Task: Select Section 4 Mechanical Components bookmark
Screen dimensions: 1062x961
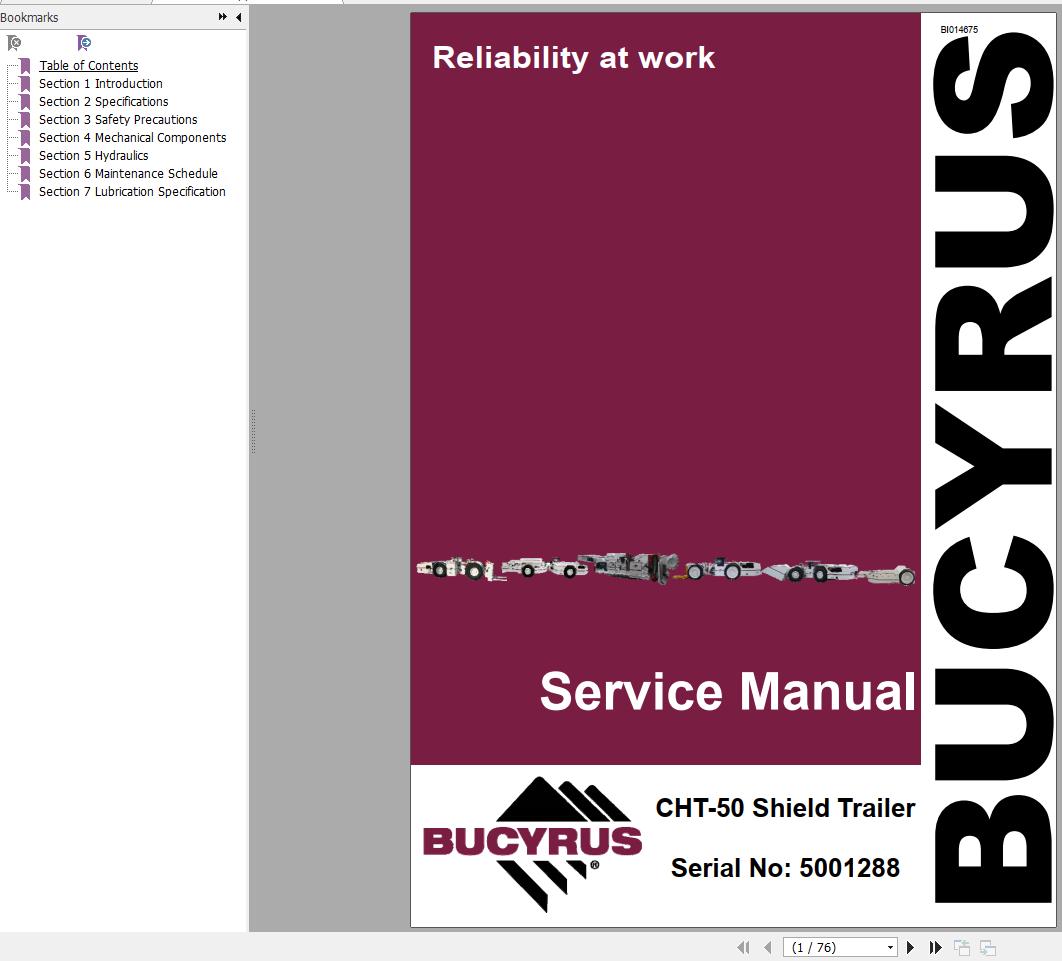Action: point(133,137)
